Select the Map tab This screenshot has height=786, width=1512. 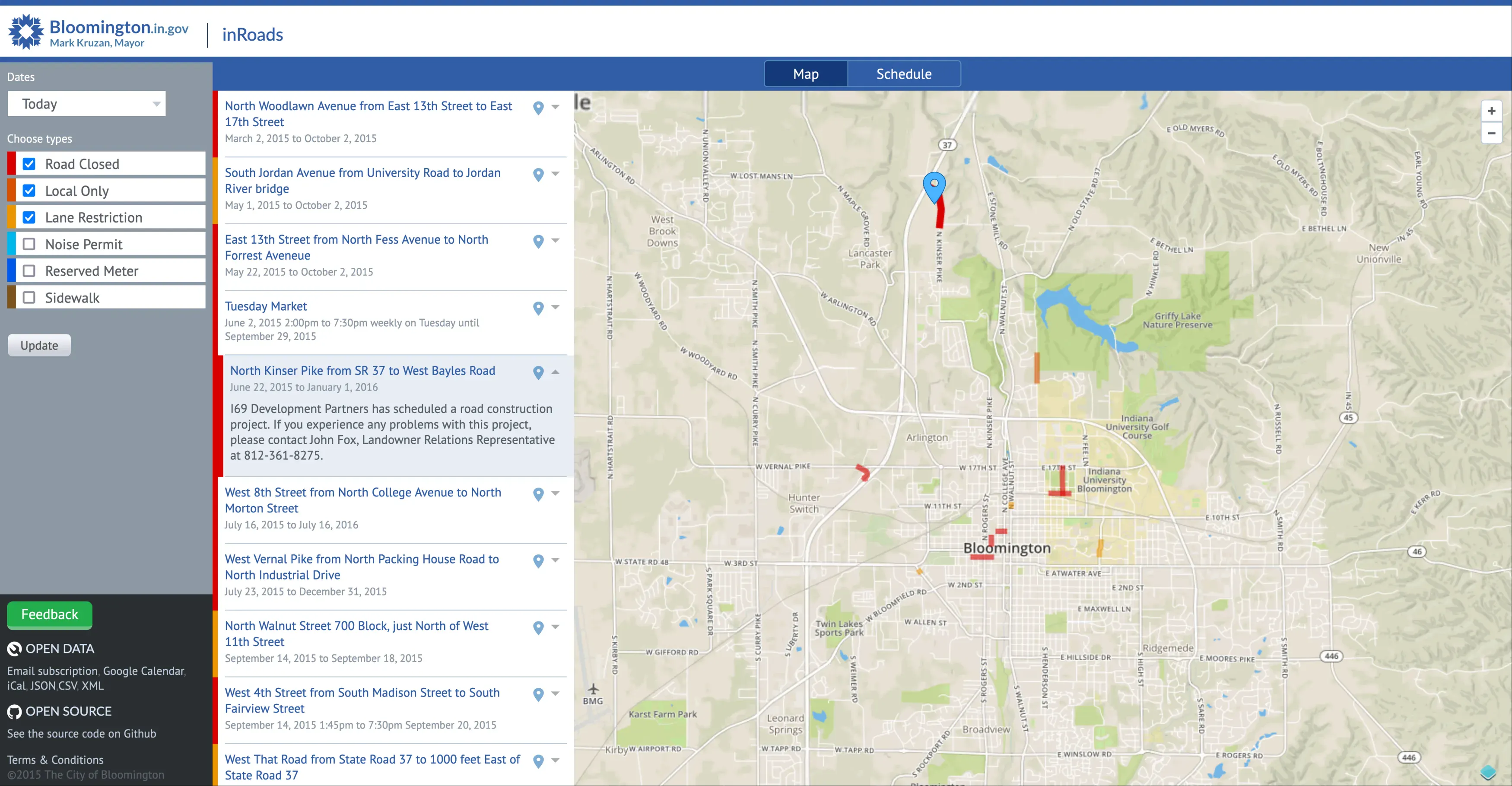tap(805, 74)
